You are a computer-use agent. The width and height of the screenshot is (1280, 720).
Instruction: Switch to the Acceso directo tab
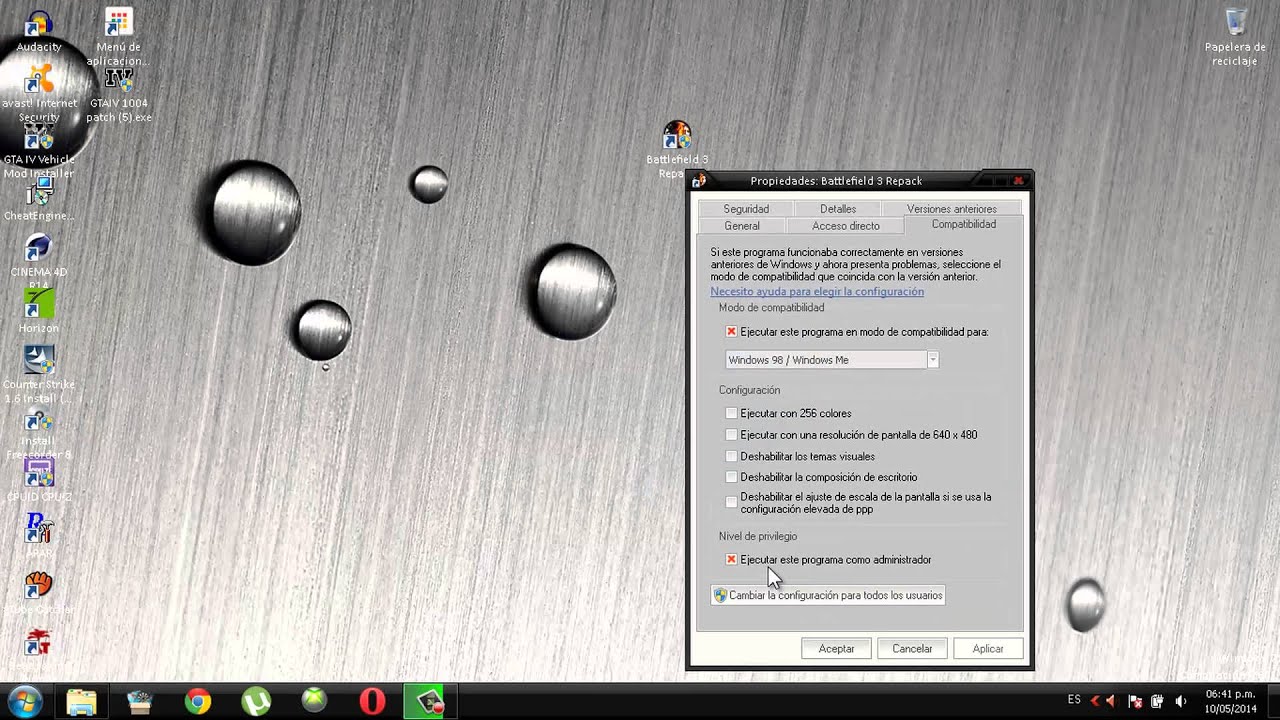click(846, 226)
